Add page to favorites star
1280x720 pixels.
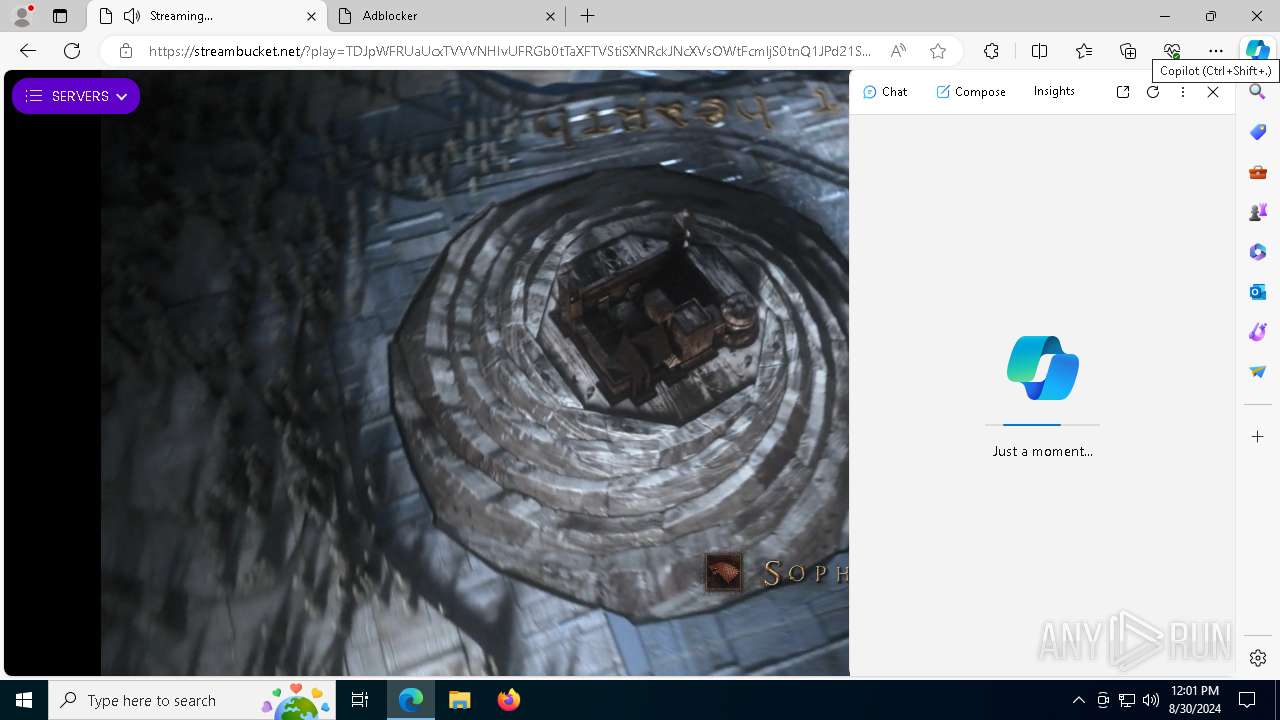tap(937, 51)
